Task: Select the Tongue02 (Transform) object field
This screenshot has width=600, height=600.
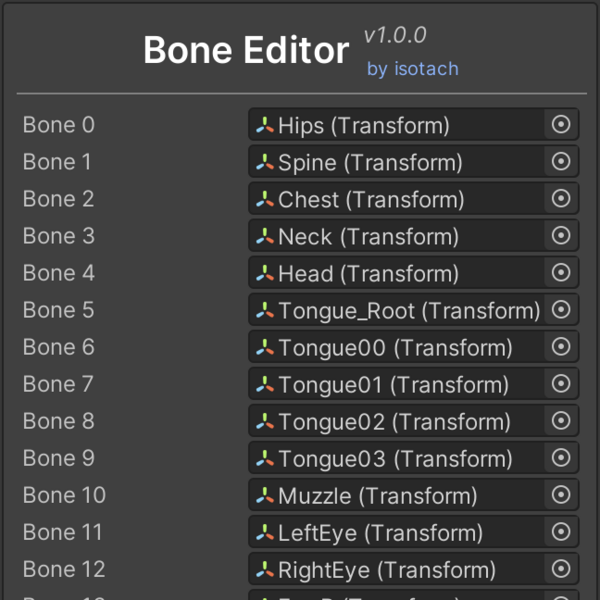Action: (395, 422)
